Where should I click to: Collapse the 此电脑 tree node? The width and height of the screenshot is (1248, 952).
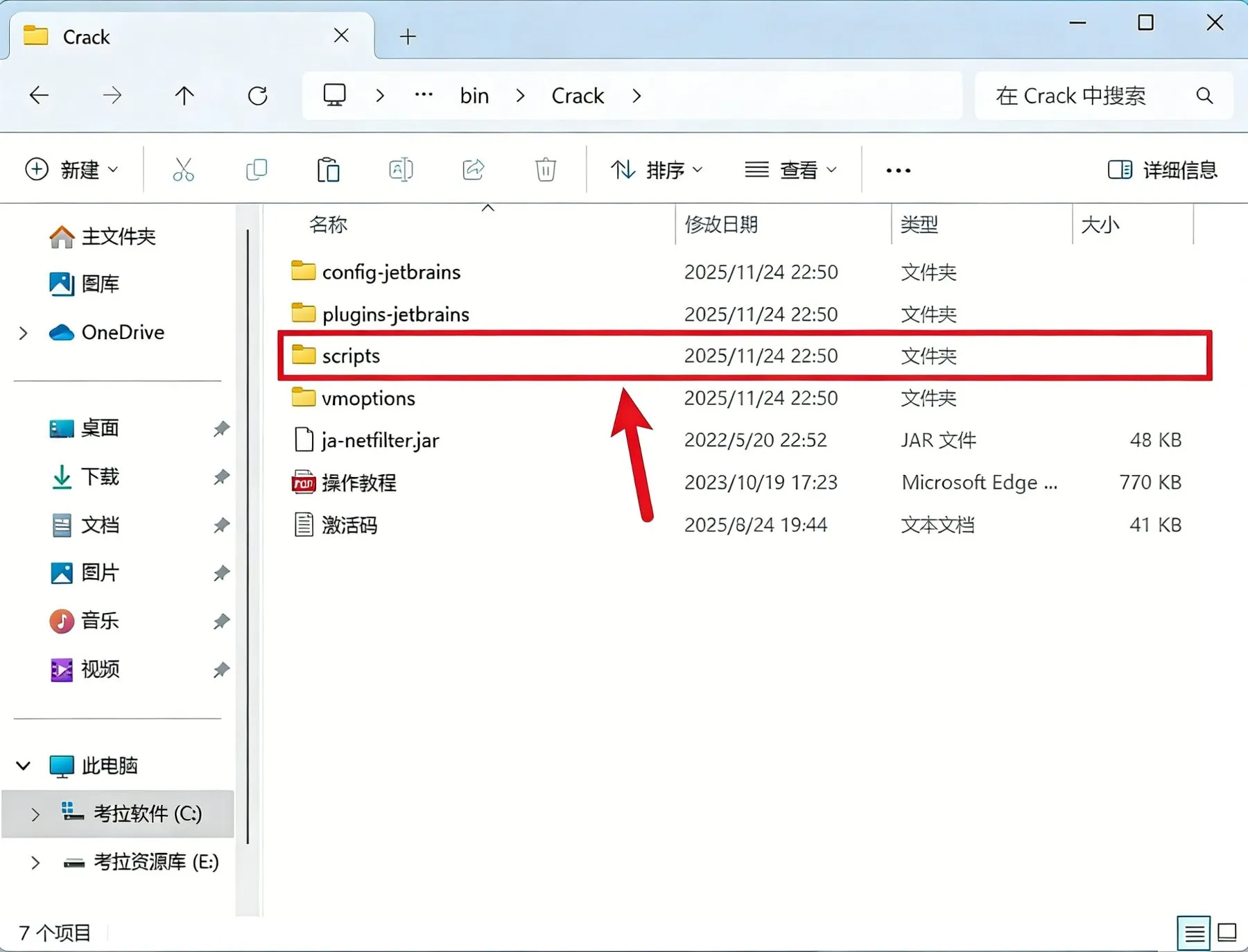click(x=24, y=765)
